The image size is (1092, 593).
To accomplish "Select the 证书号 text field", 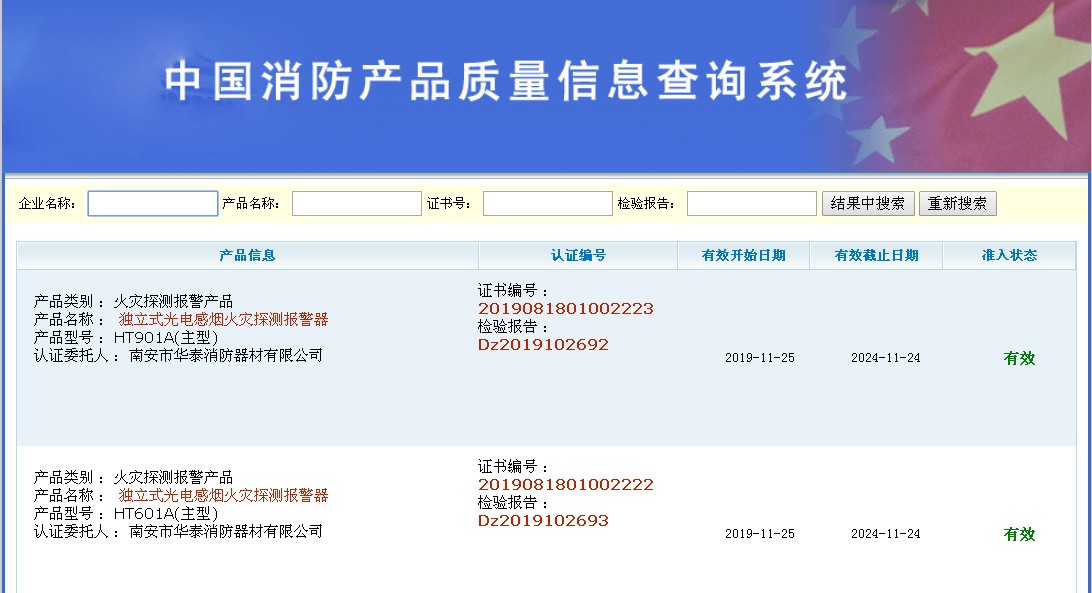I will click(x=547, y=203).
